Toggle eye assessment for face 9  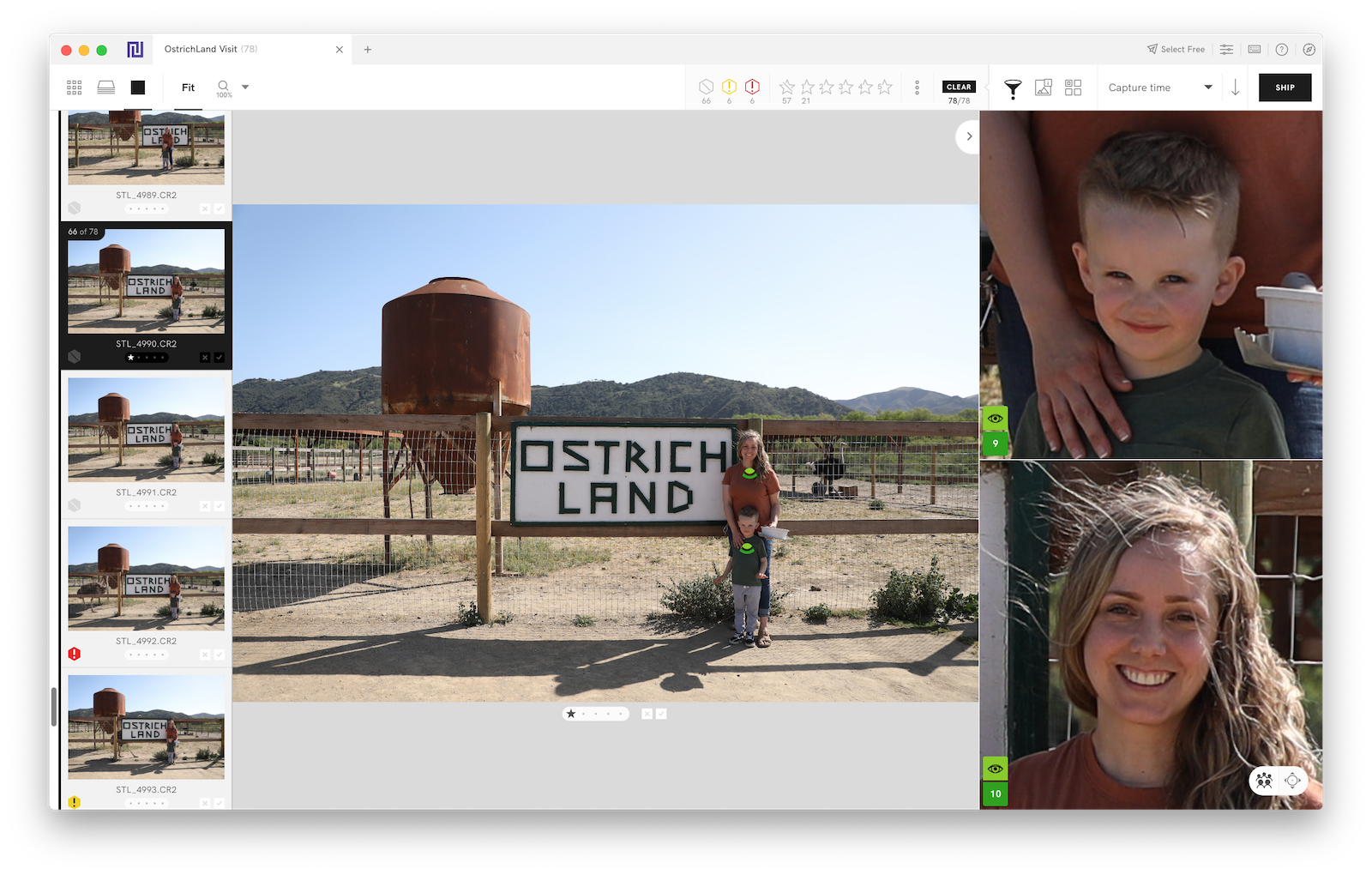[x=995, y=419]
